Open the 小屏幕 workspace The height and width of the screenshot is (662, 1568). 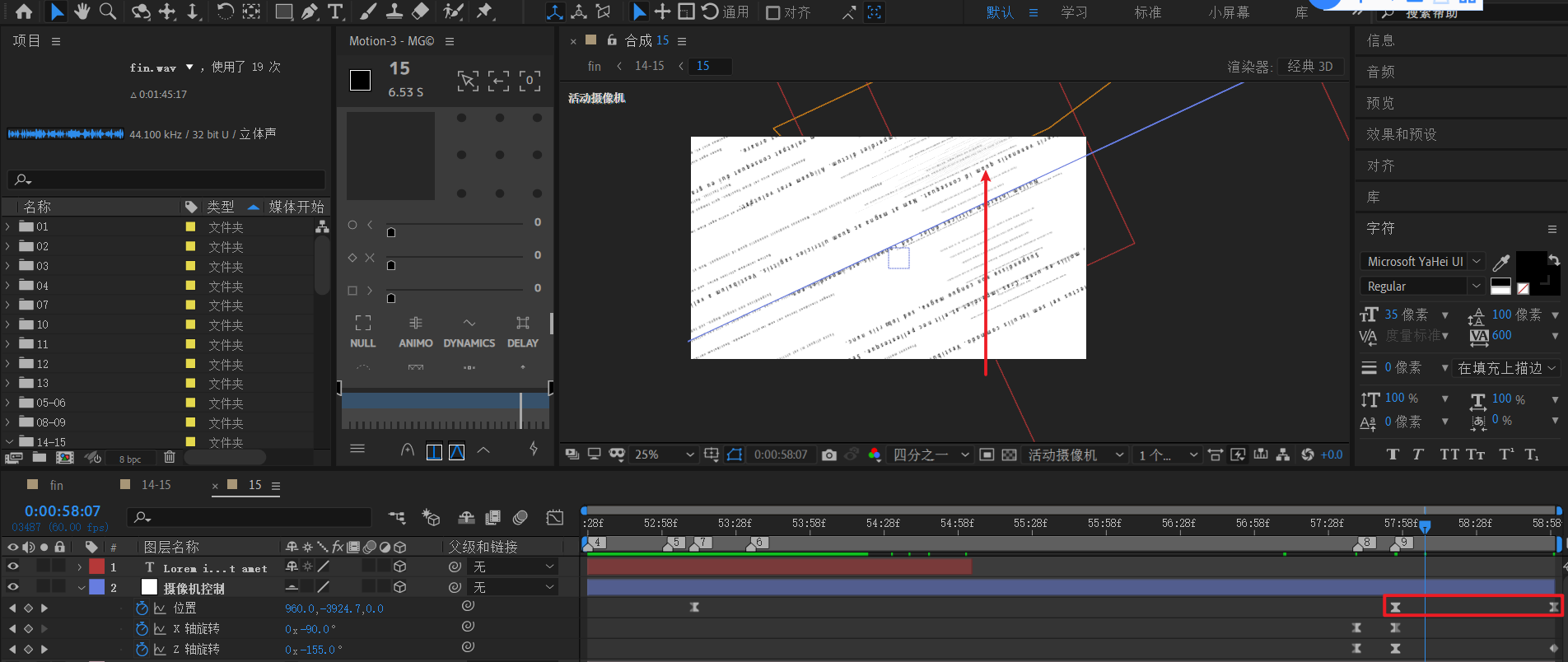pyautogui.click(x=1229, y=12)
